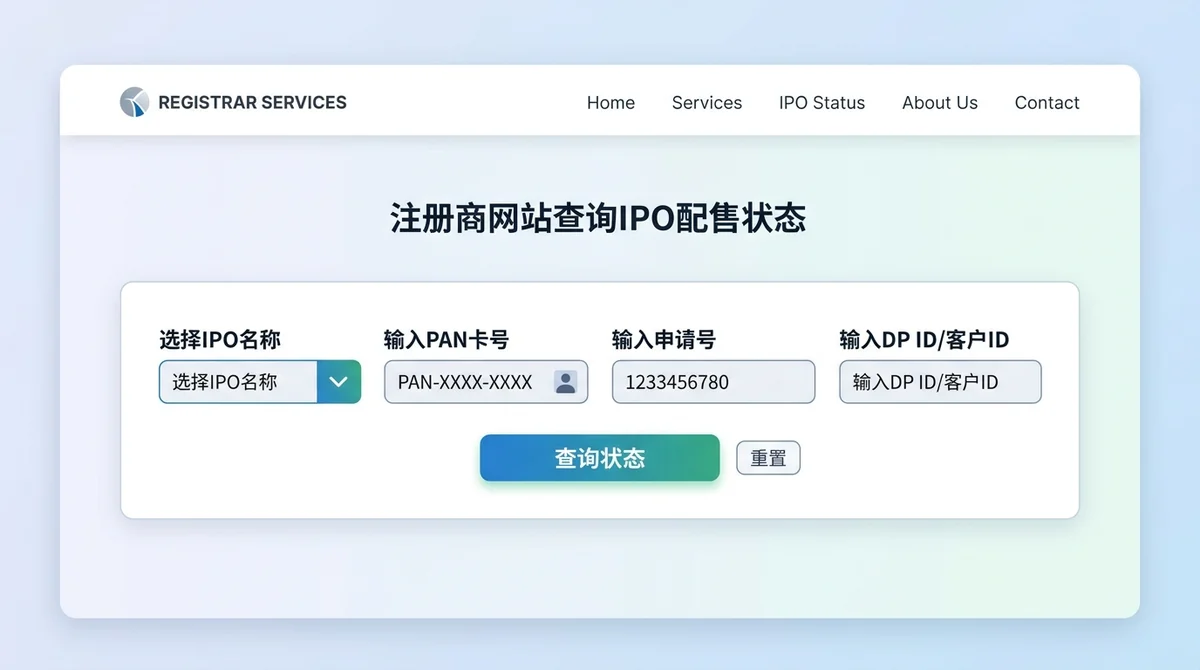
Task: Click the 注册商网站查询IPO配售状态 heading
Action: (598, 218)
